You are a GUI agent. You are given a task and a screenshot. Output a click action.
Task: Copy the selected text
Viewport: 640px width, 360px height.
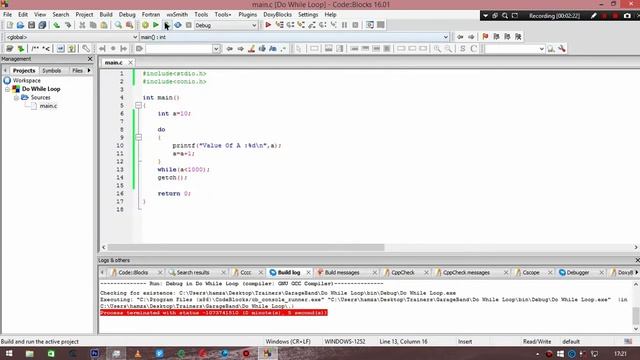[93, 25]
